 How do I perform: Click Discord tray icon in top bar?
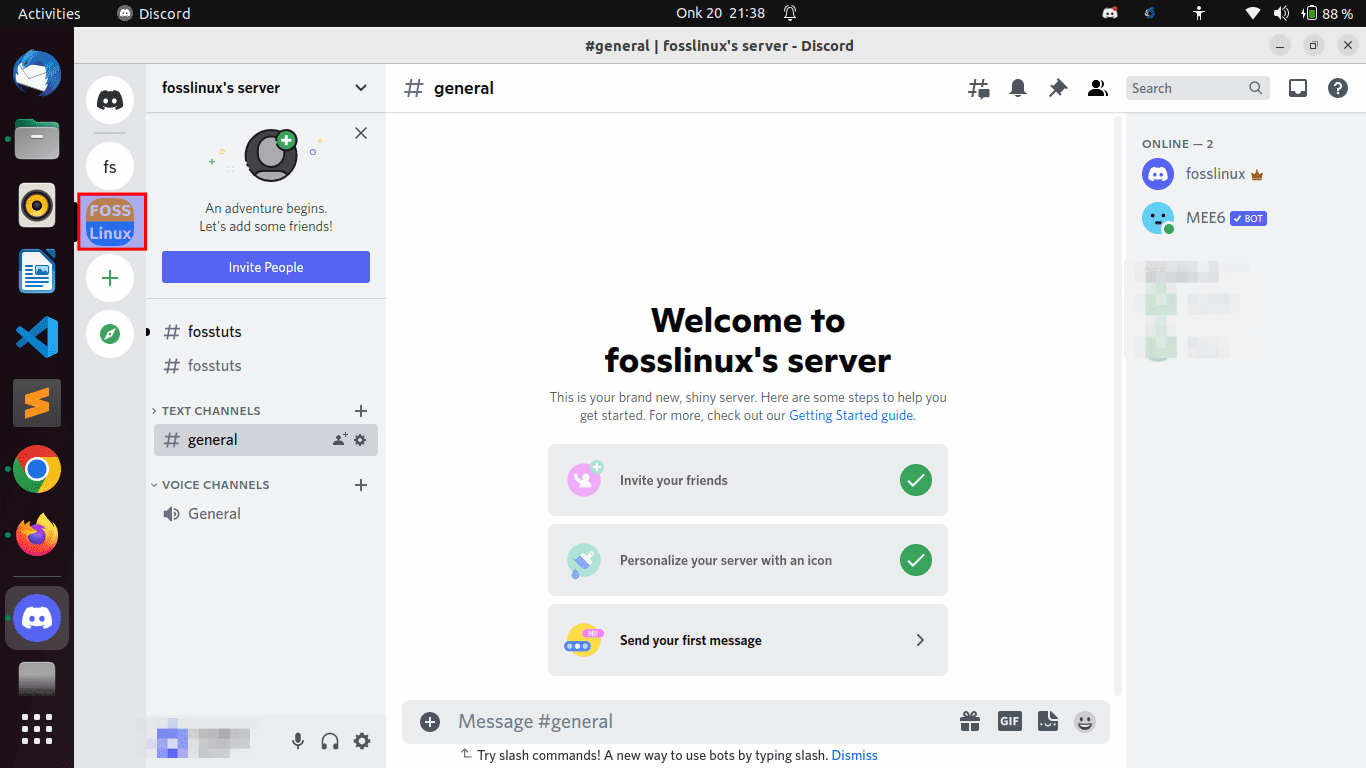click(x=1109, y=13)
